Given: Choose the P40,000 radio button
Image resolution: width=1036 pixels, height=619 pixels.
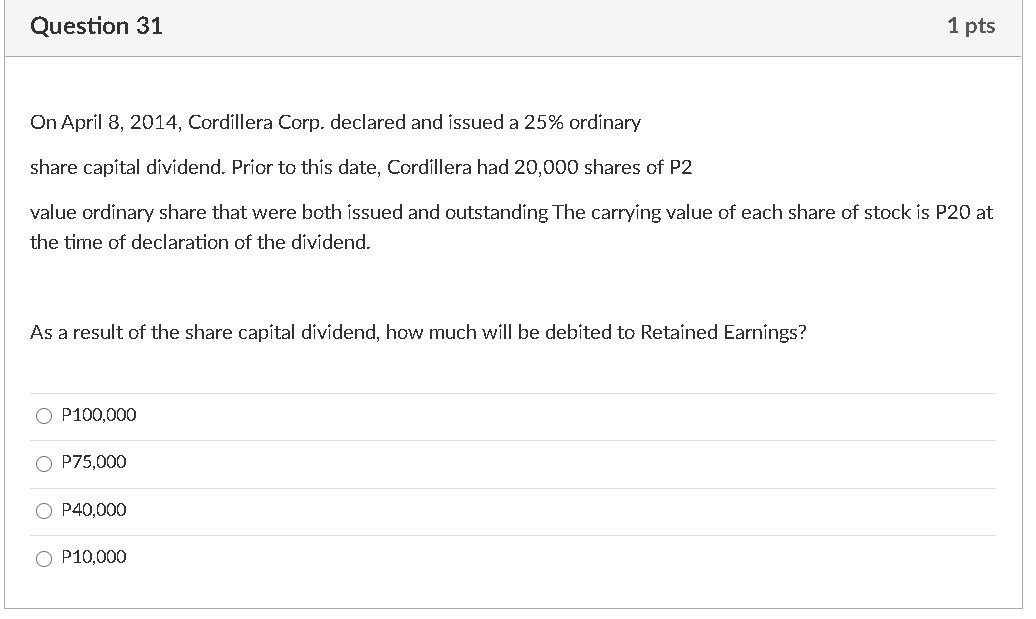Looking at the screenshot, I should (44, 510).
